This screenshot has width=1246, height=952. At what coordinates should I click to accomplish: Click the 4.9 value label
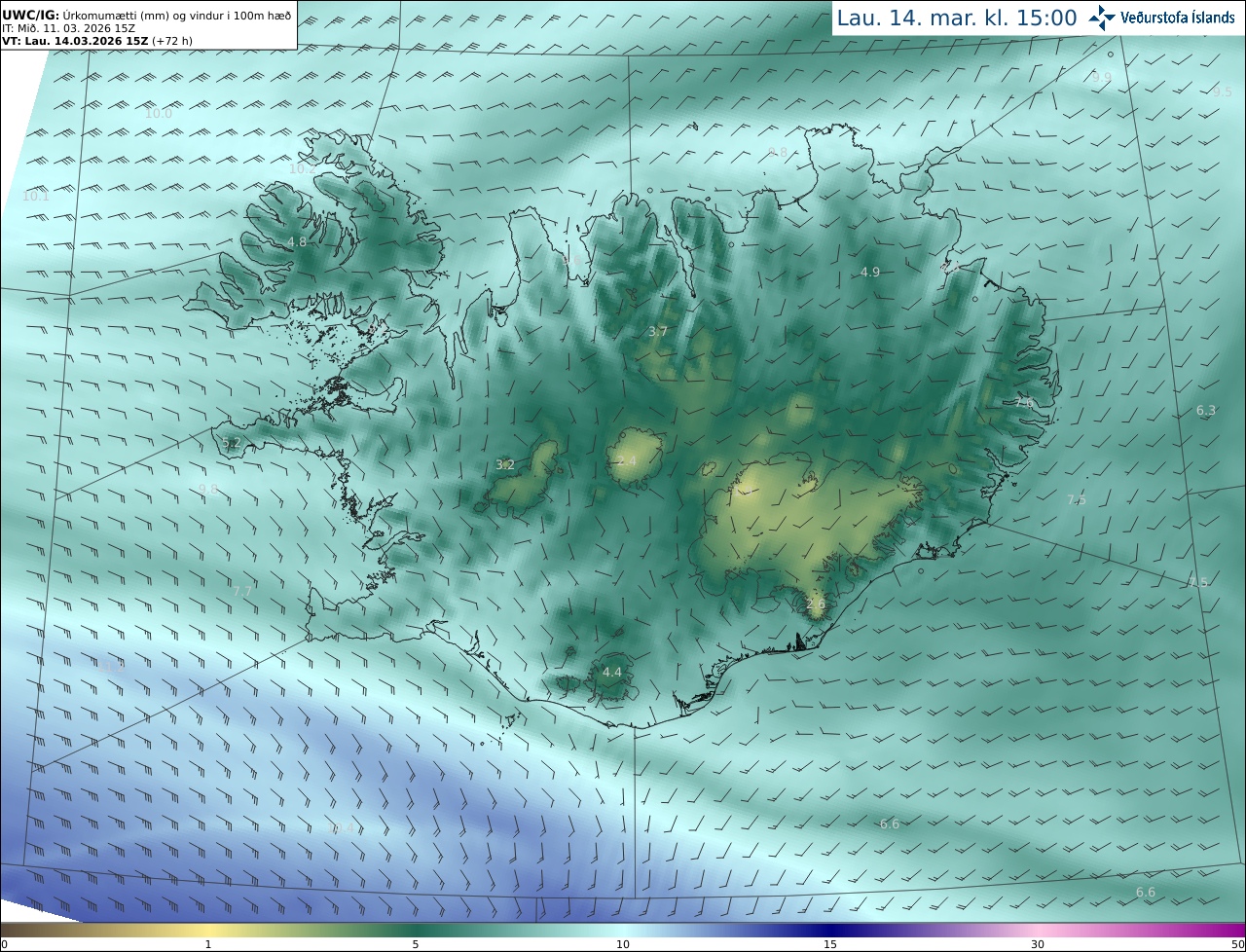[870, 273]
